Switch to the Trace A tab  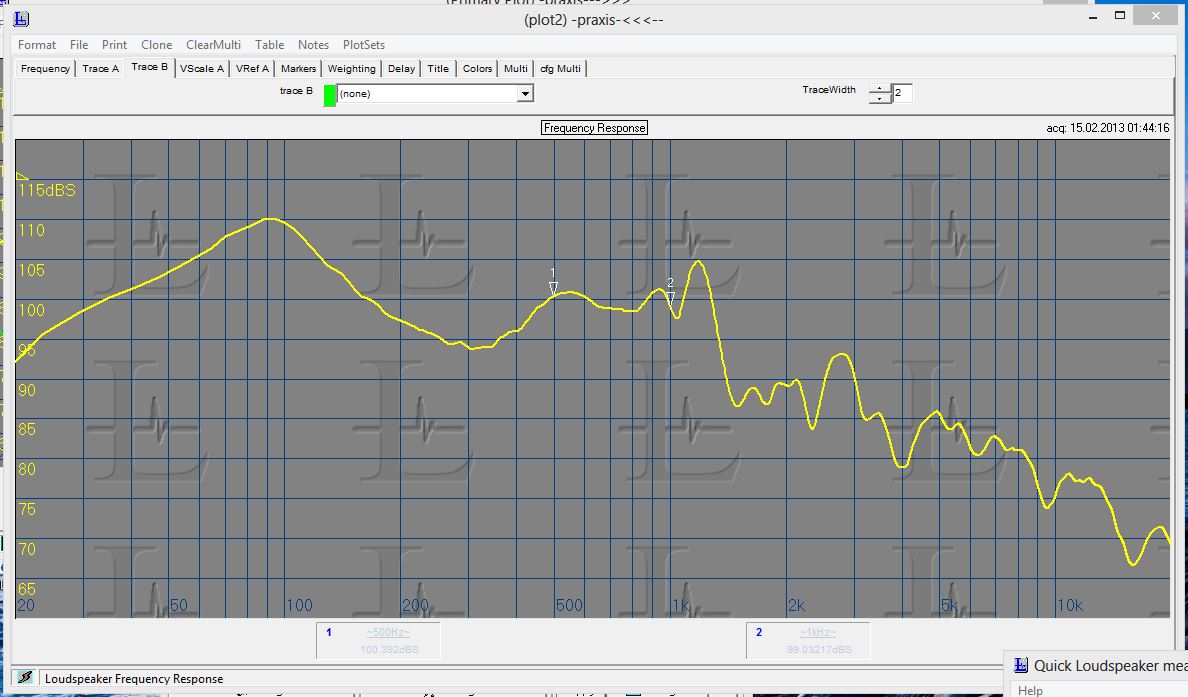click(101, 68)
